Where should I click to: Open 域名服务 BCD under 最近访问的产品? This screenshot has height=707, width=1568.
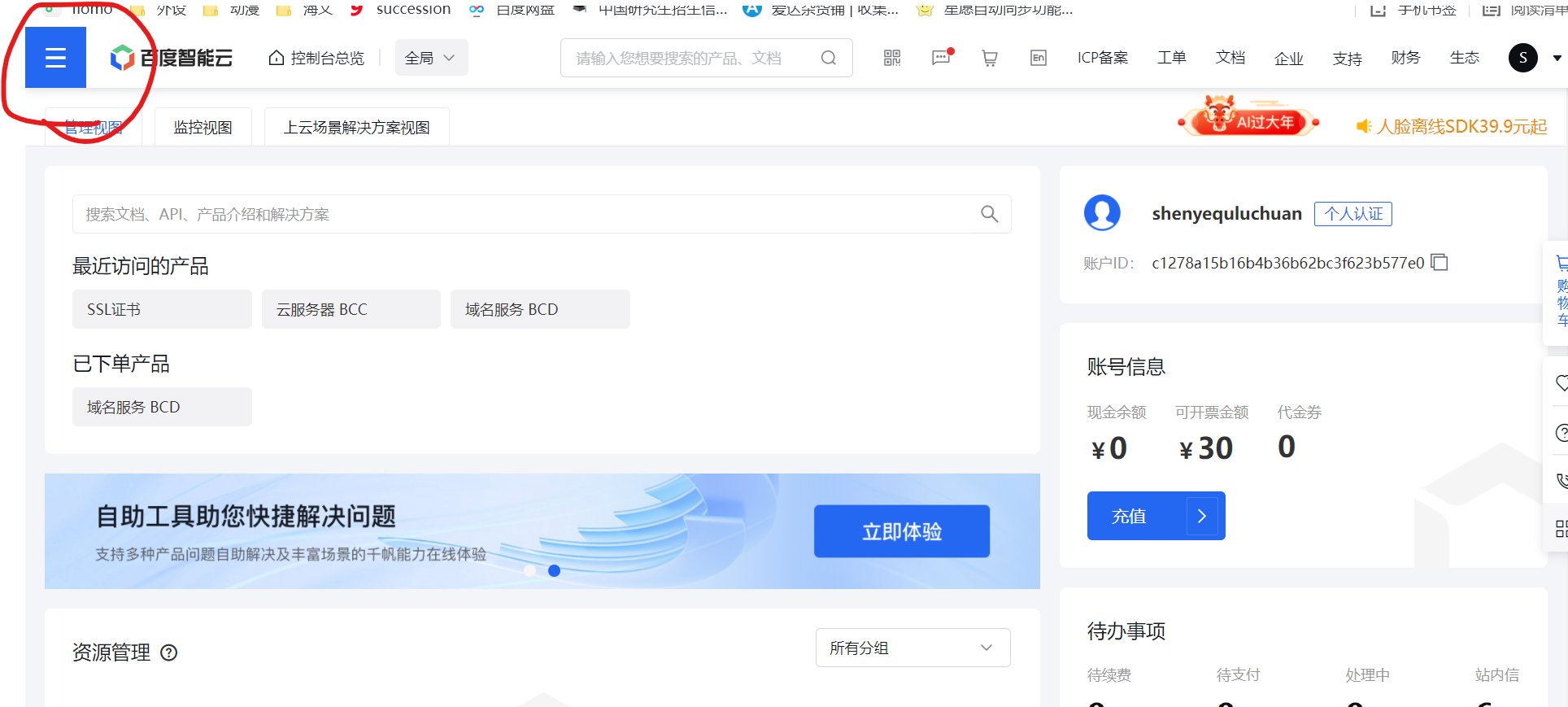pyautogui.click(x=540, y=309)
